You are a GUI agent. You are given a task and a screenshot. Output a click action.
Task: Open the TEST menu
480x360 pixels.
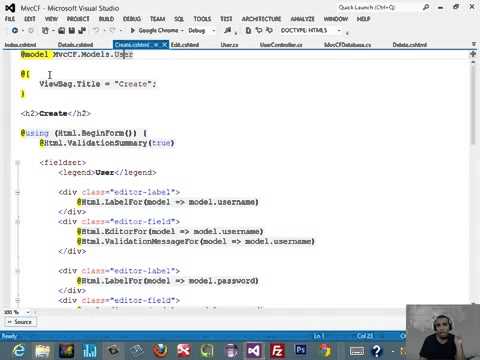226,19
